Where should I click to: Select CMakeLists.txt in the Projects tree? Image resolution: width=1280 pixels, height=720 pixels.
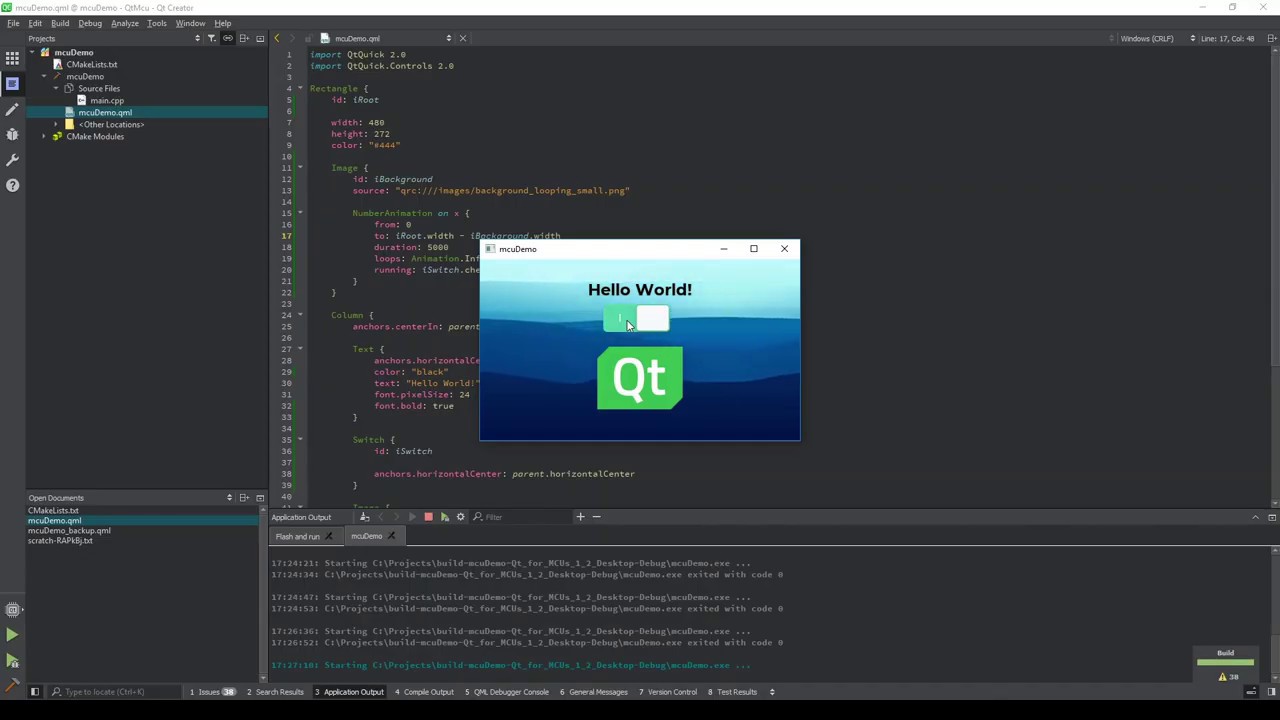(x=91, y=64)
